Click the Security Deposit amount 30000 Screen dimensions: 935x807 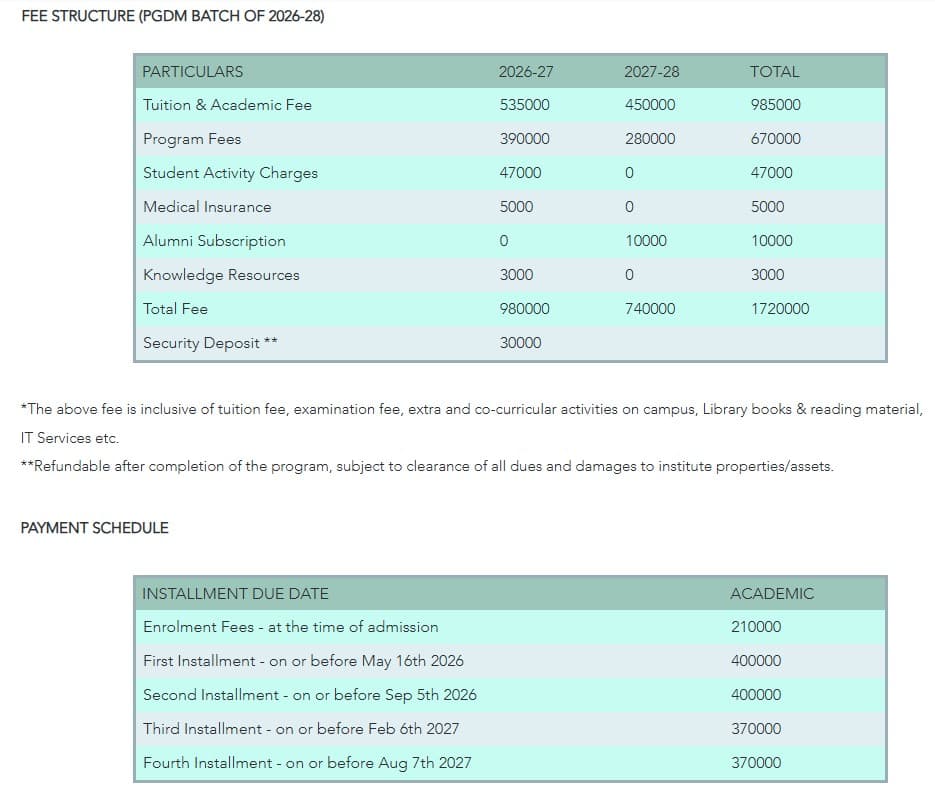(x=520, y=343)
